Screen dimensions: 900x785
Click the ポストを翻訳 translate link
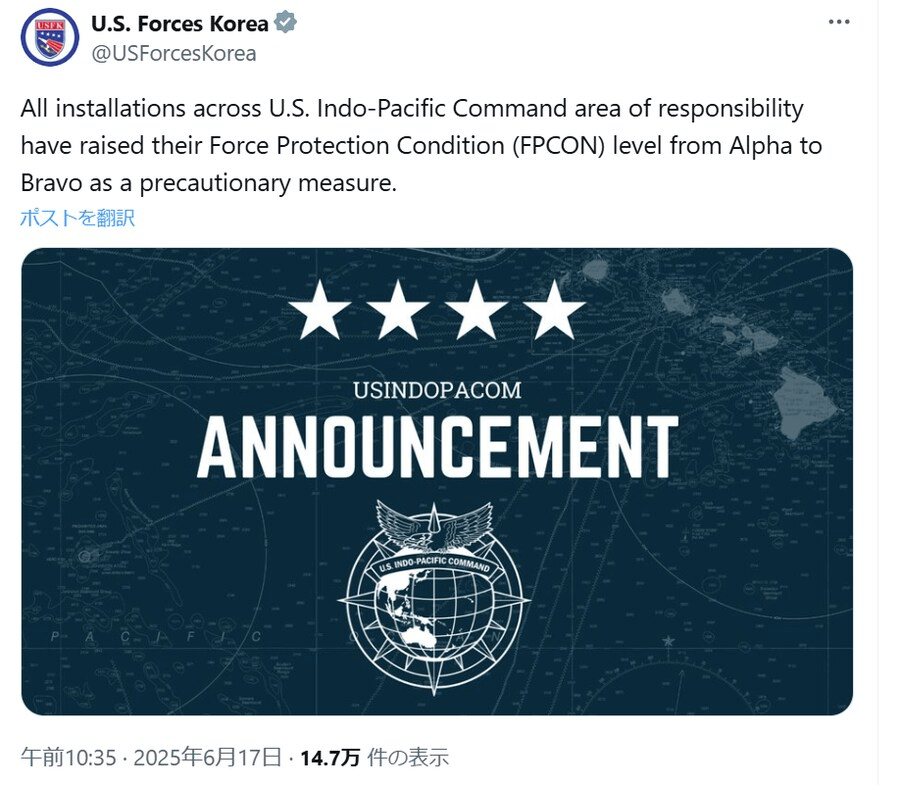(77, 217)
